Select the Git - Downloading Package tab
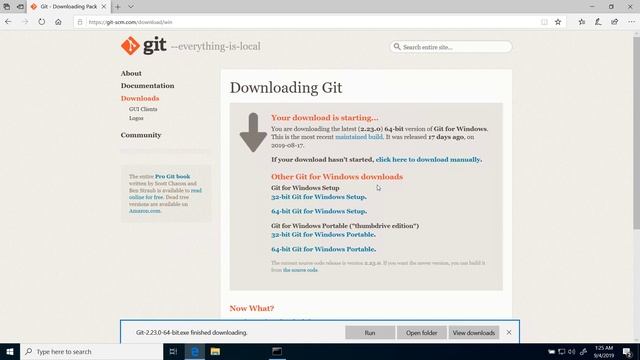The height and width of the screenshot is (360, 640). tap(68, 7)
